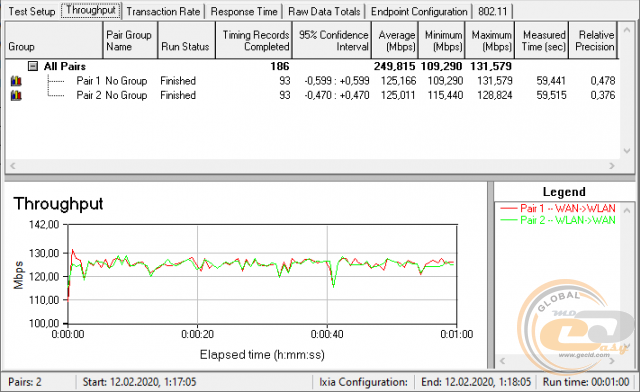The height and width of the screenshot is (392, 640).
Task: Sort by Group column header
Action: pos(53,40)
